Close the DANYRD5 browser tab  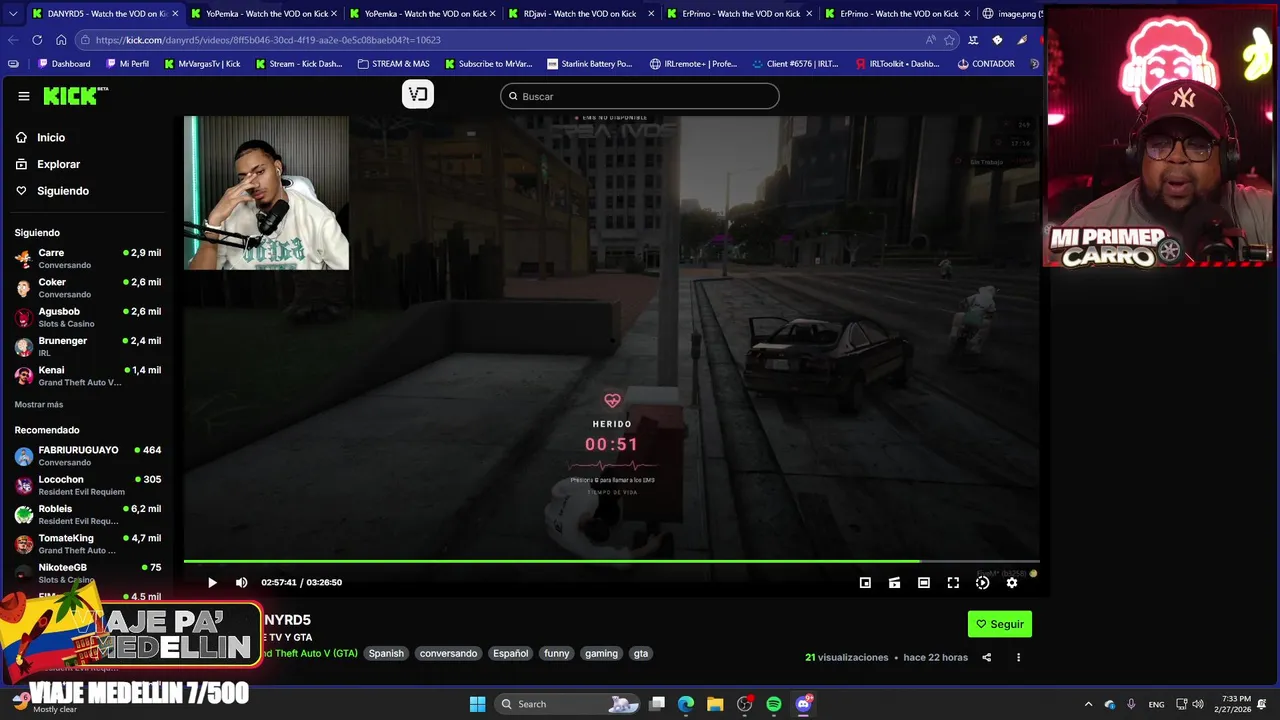click(175, 14)
